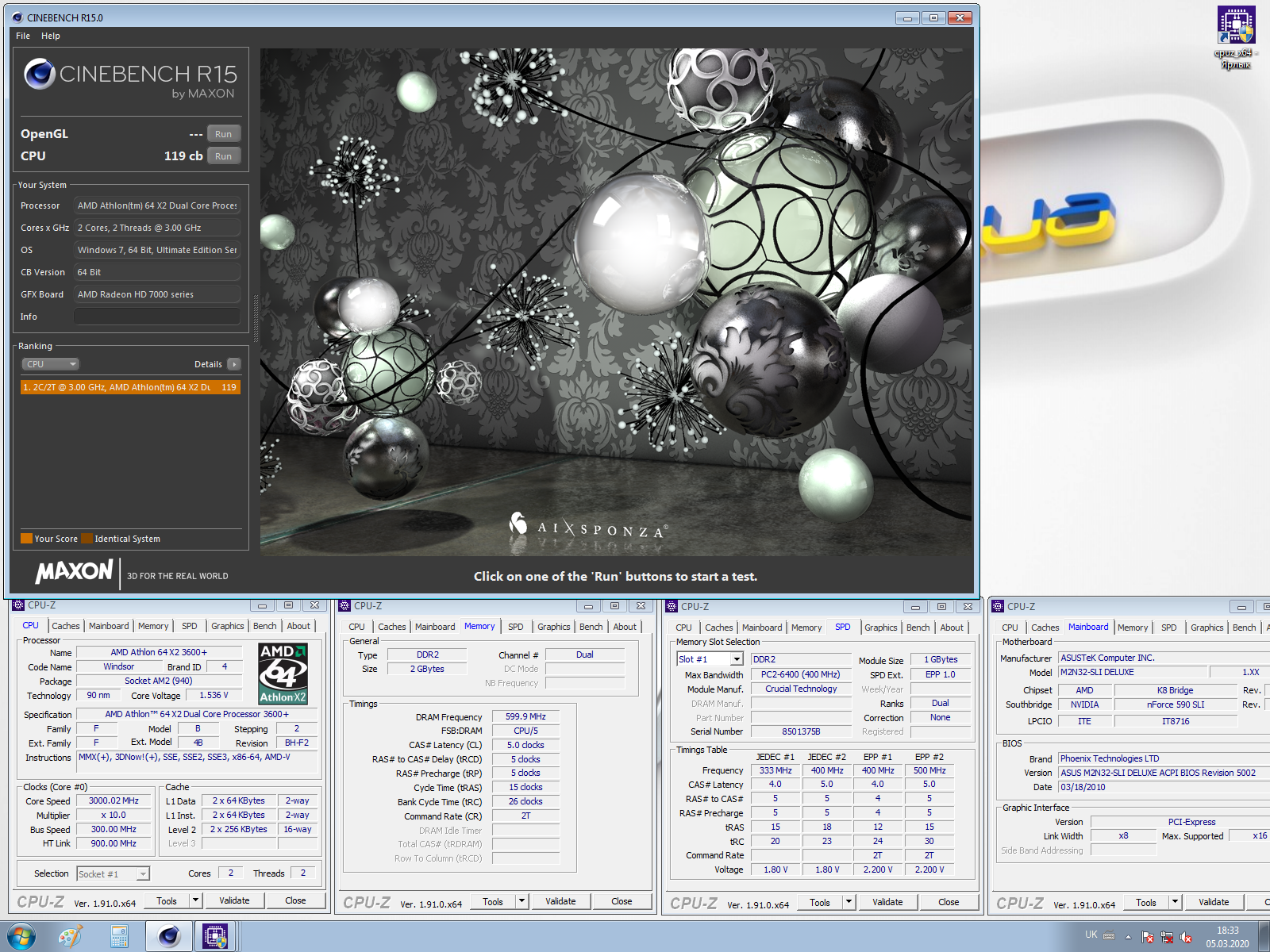Image resolution: width=1270 pixels, height=952 pixels.
Task: Open the Socket #1 selection dropdown
Action: click(x=113, y=873)
